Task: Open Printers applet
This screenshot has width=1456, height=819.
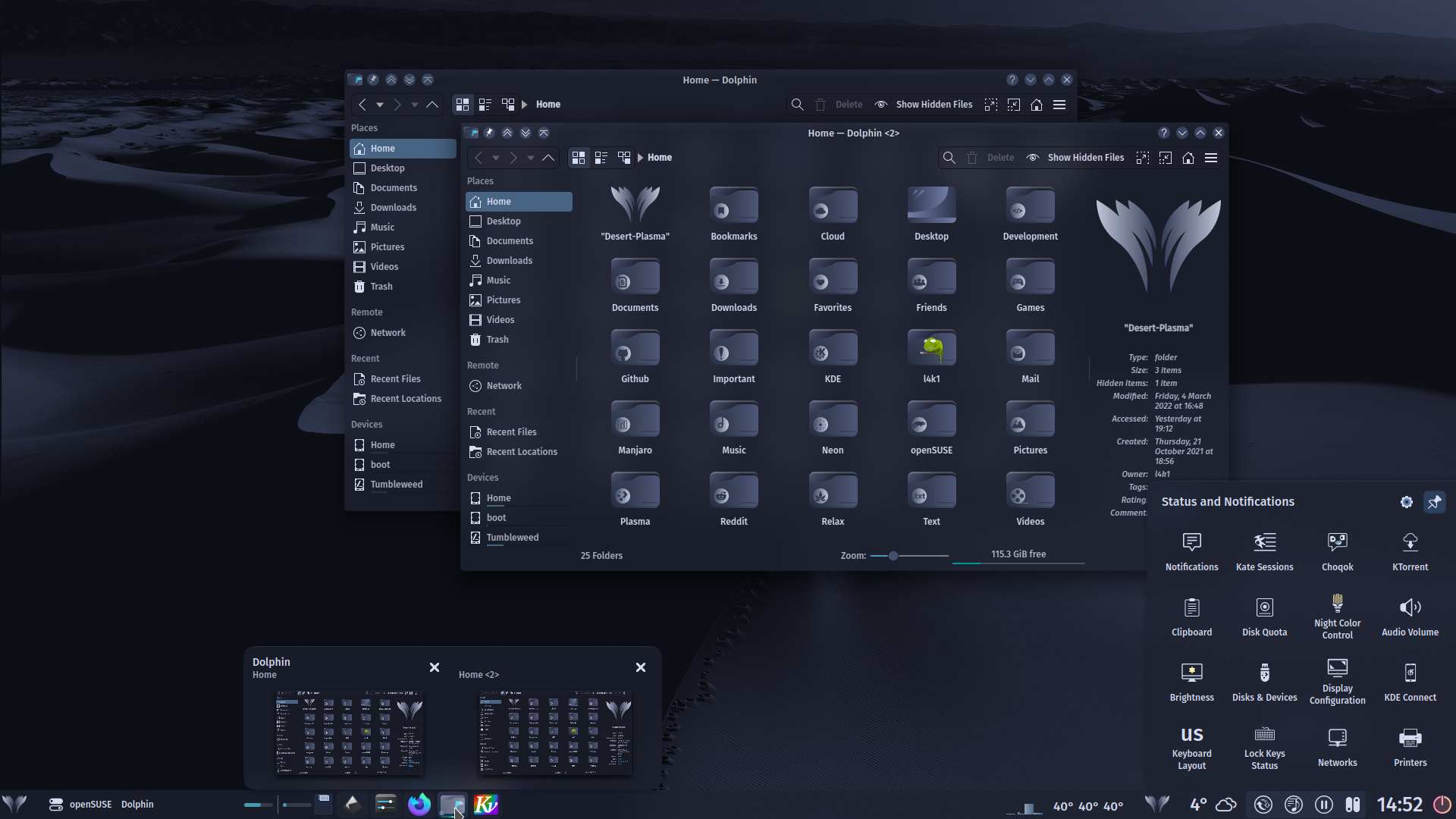Action: point(1410,747)
